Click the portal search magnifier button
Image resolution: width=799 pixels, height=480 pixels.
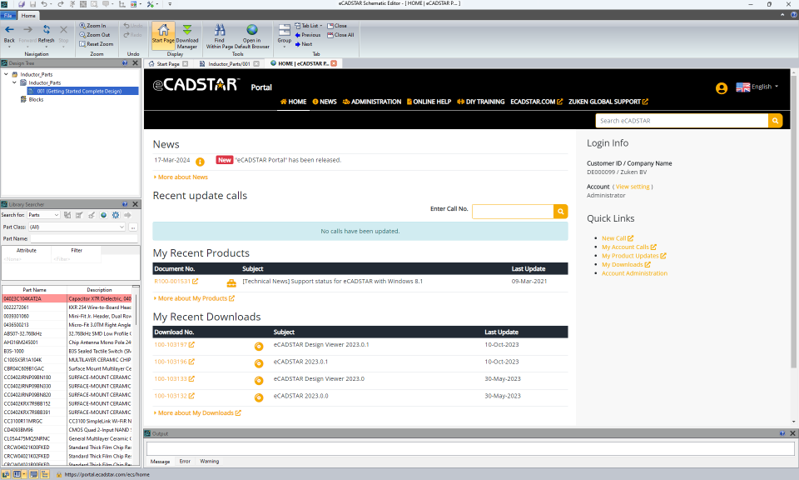775,121
